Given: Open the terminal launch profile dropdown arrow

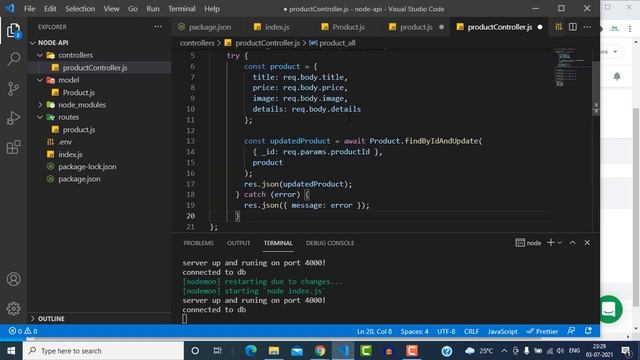Looking at the screenshot, I should click(560, 243).
